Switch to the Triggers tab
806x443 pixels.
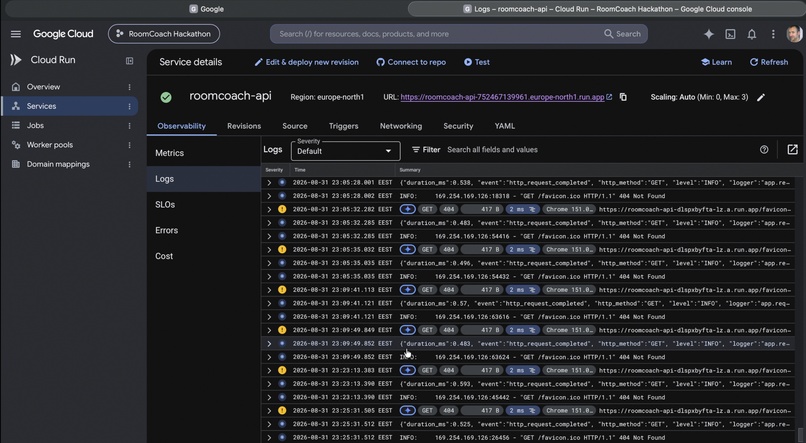pyautogui.click(x=343, y=126)
